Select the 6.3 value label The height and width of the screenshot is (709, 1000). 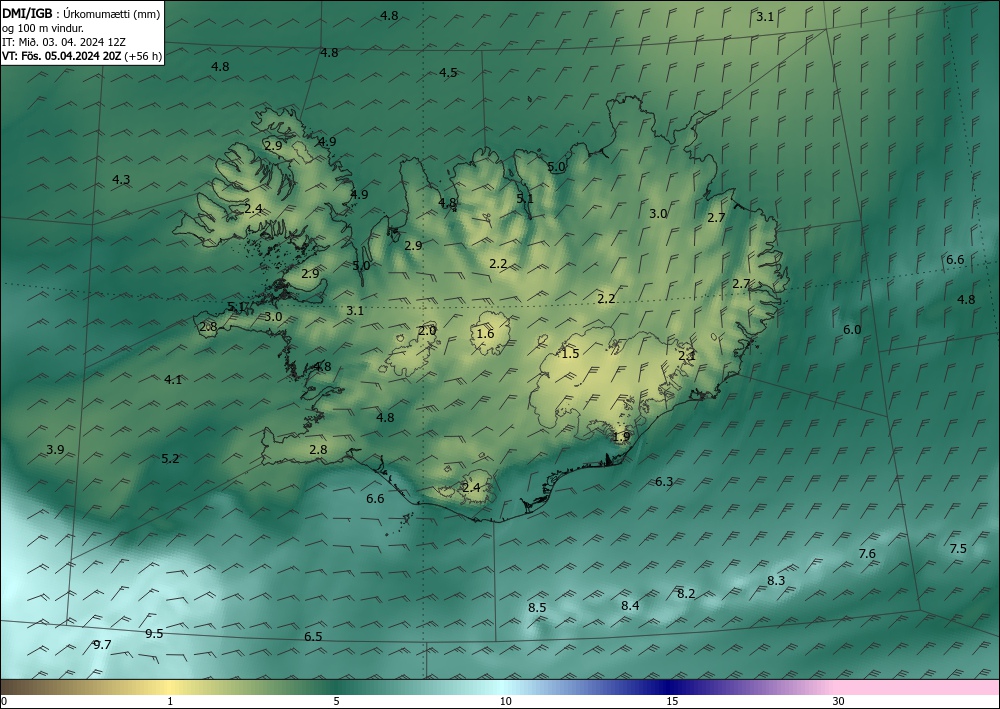(x=664, y=481)
